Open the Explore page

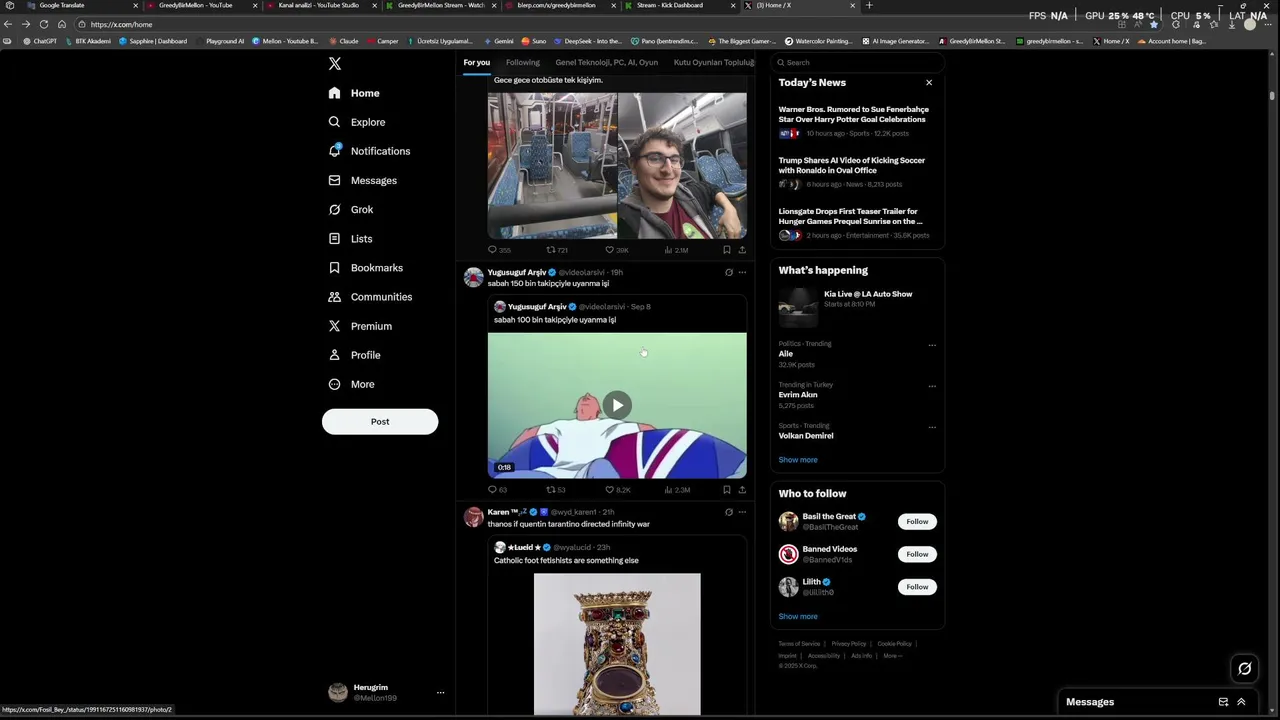click(357, 122)
